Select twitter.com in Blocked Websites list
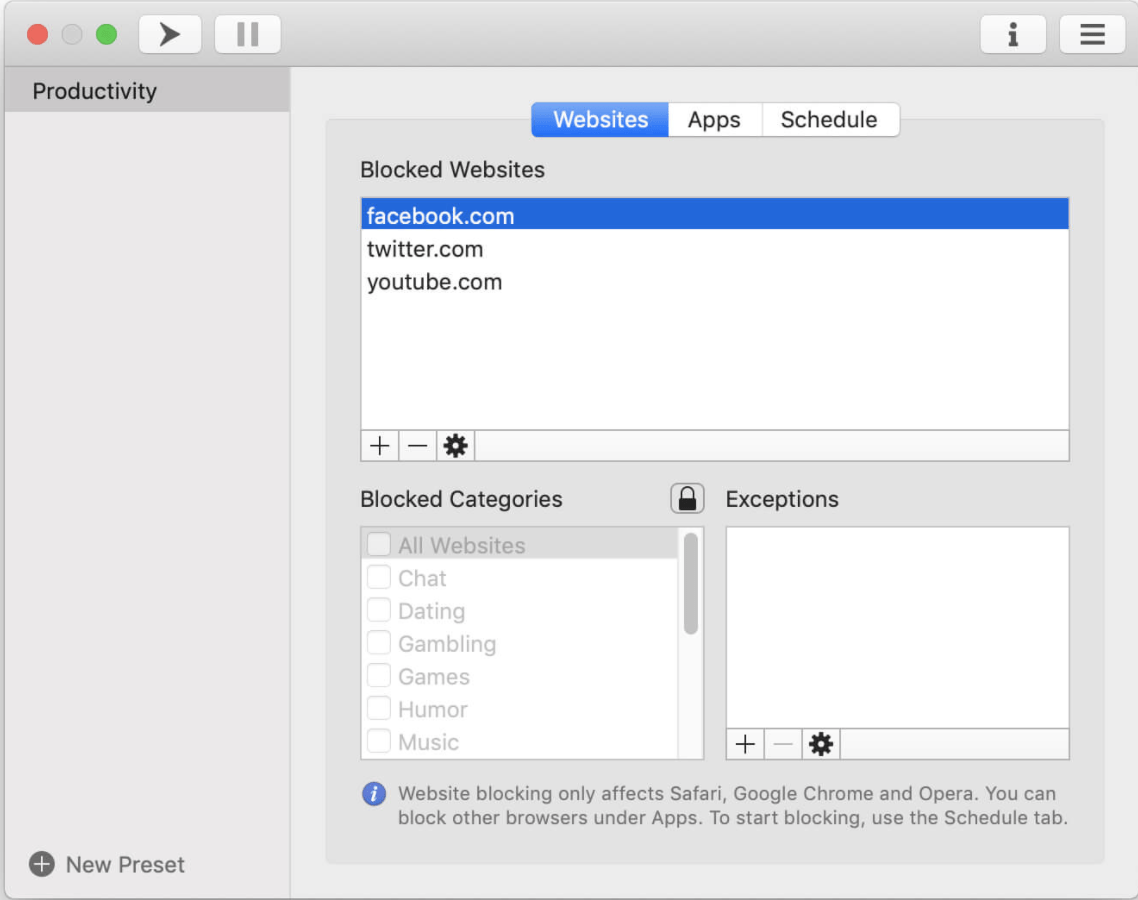Screen dimensions: 1138x900 click(x=715, y=249)
